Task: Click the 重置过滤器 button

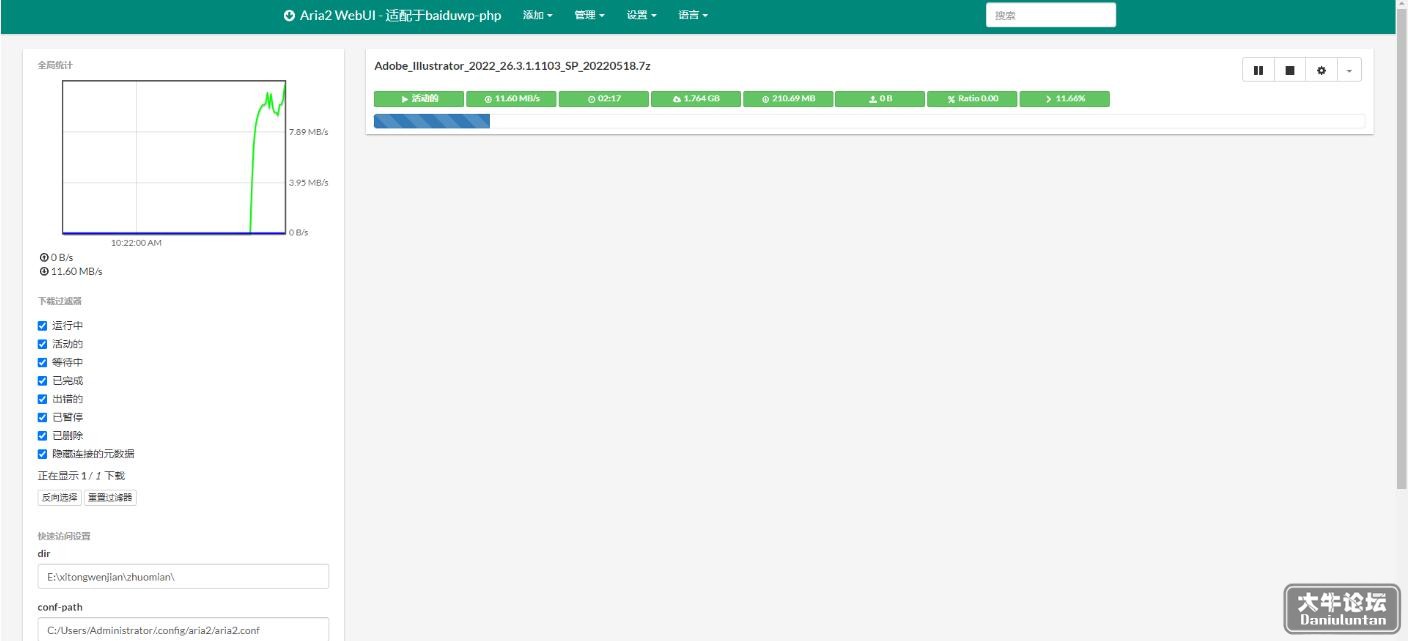Action: coord(110,497)
